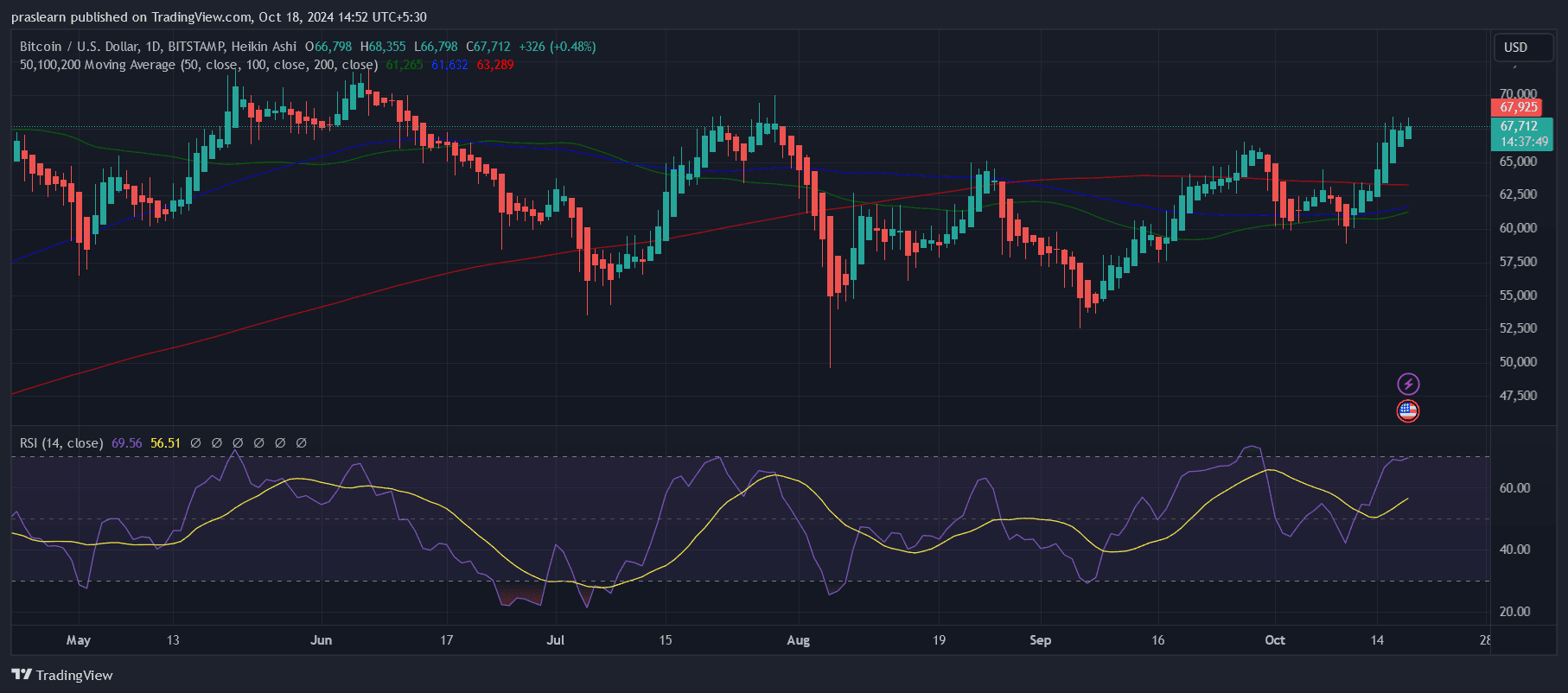This screenshot has height=693, width=1568.
Task: Click the purple RSI value 69.56
Action: click(x=126, y=443)
